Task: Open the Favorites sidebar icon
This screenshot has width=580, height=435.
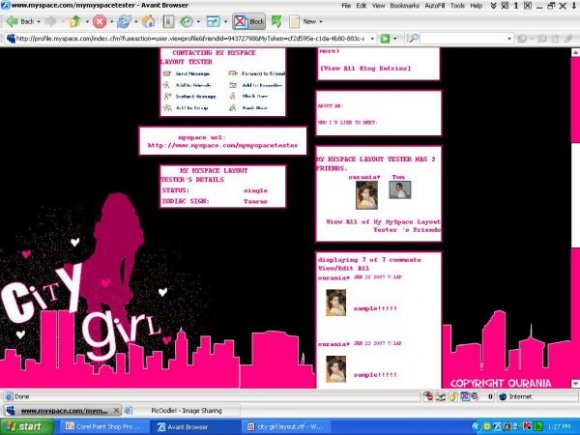Action: coord(168,21)
